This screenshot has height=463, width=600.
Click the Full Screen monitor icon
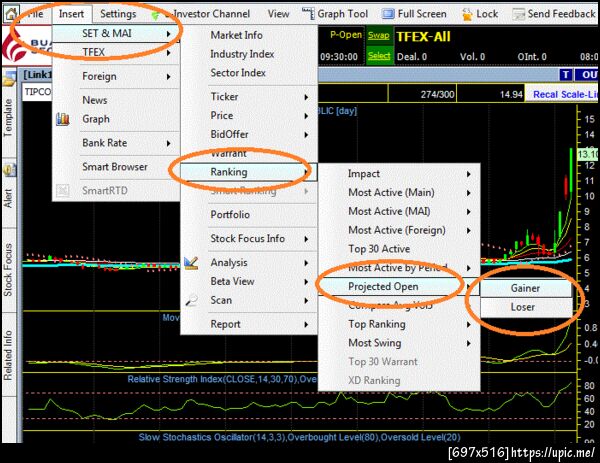click(388, 14)
